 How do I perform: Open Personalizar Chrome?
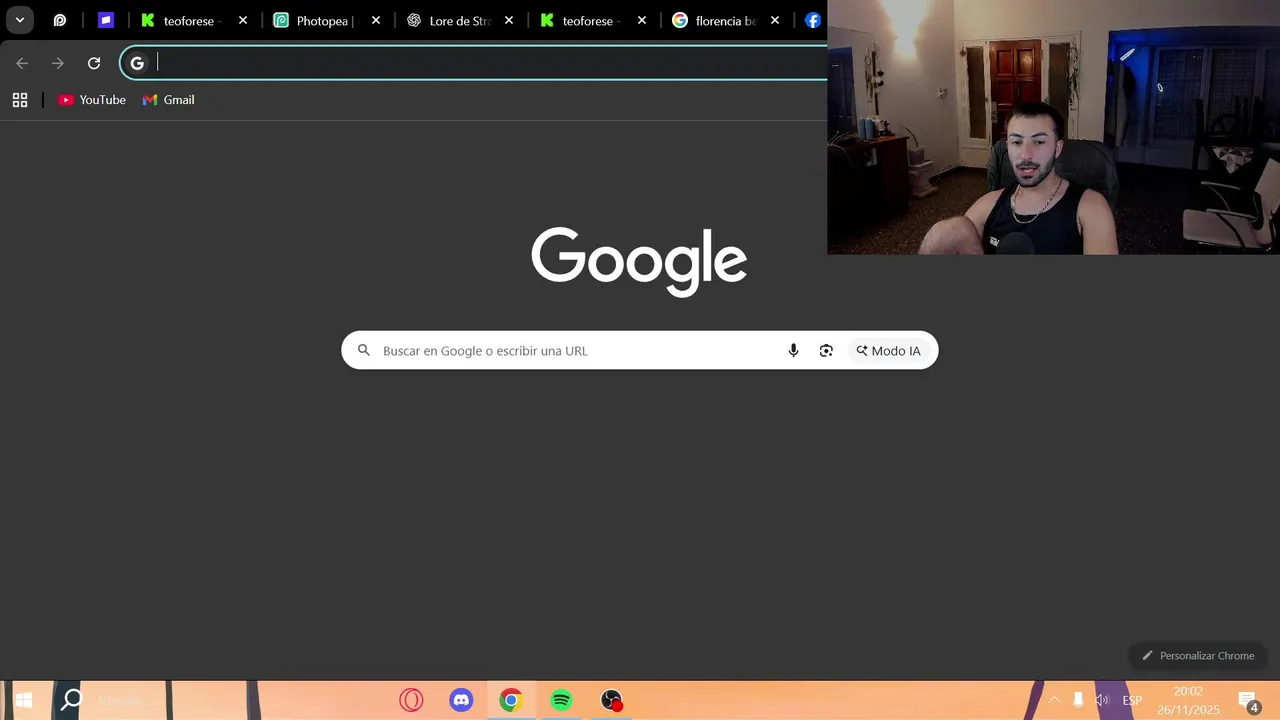1198,656
